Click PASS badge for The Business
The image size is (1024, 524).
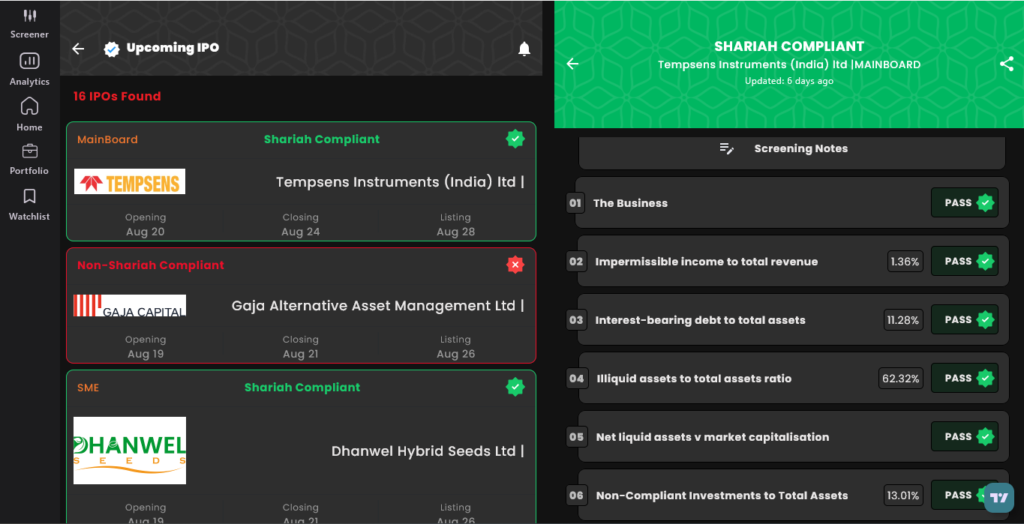pos(965,203)
